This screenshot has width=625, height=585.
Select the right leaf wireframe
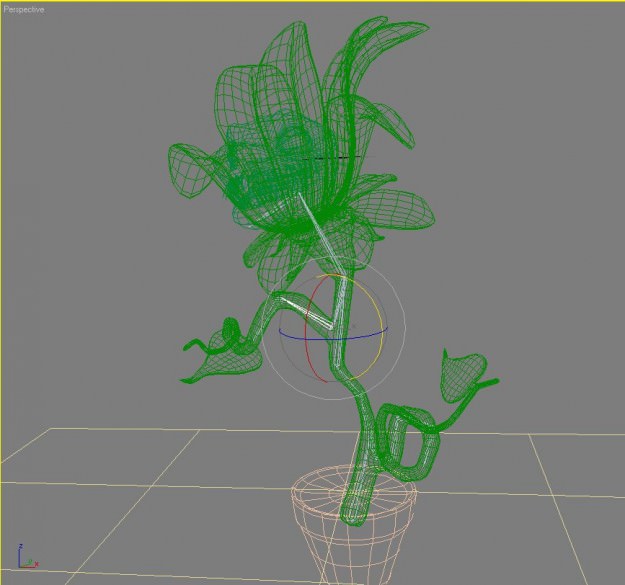pyautogui.click(x=462, y=377)
